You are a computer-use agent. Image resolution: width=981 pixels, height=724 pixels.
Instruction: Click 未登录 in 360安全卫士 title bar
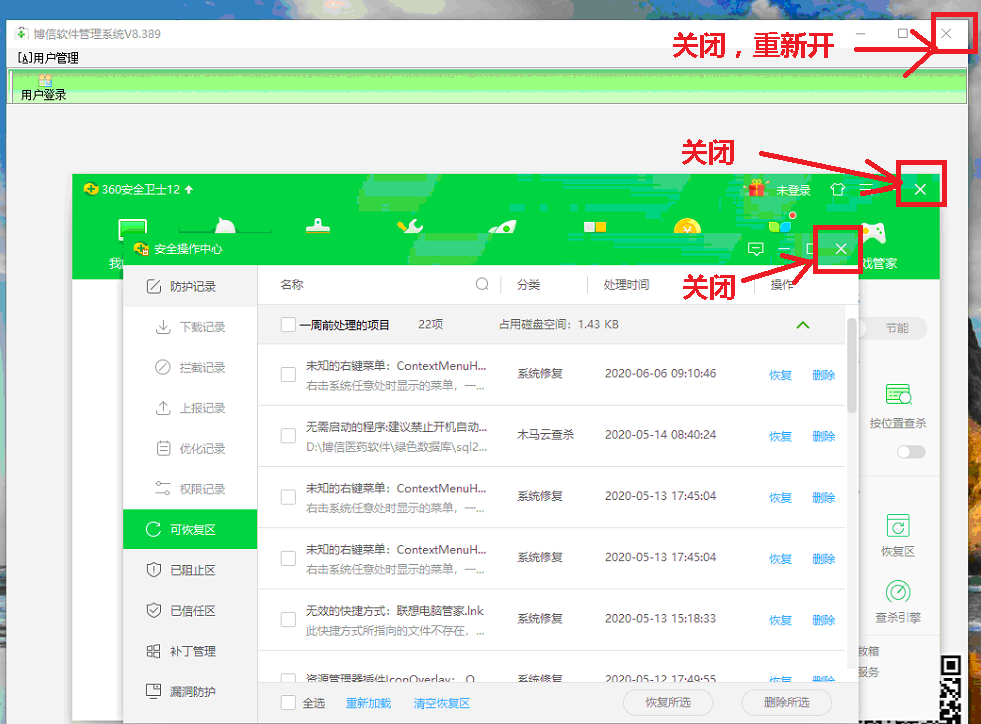793,190
